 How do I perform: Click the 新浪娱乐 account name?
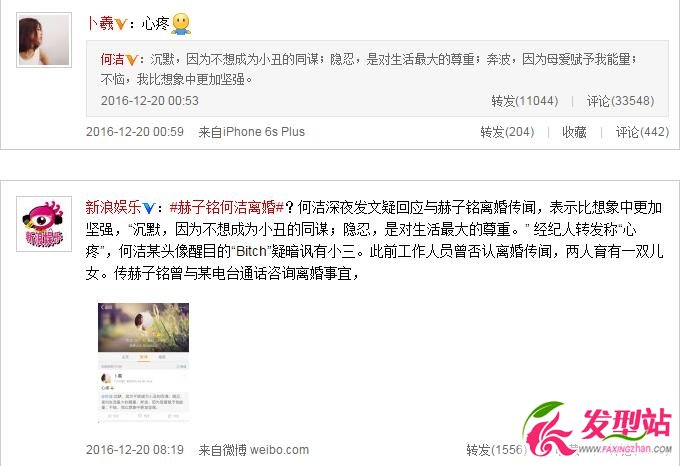[x=113, y=208]
